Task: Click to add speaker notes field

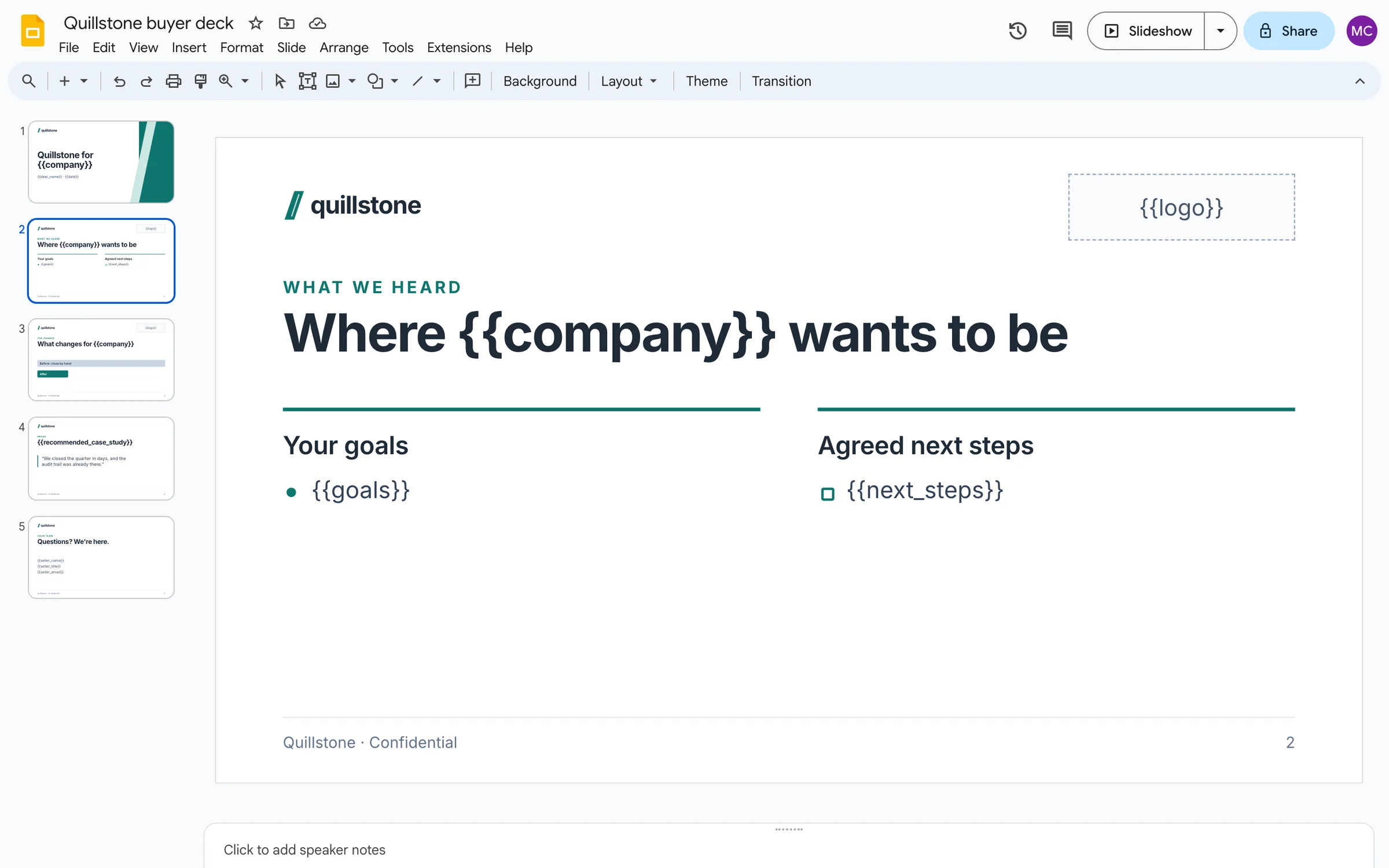Action: (x=789, y=849)
